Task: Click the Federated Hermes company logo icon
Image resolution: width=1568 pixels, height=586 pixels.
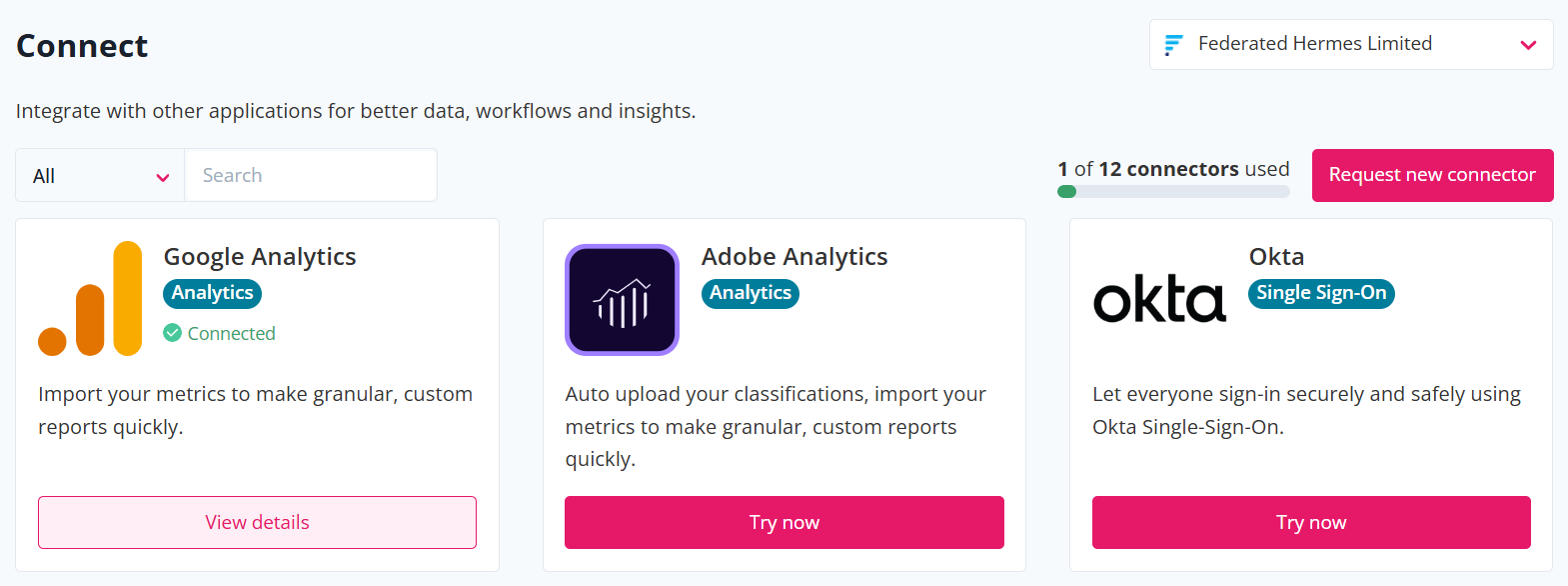Action: [x=1174, y=44]
